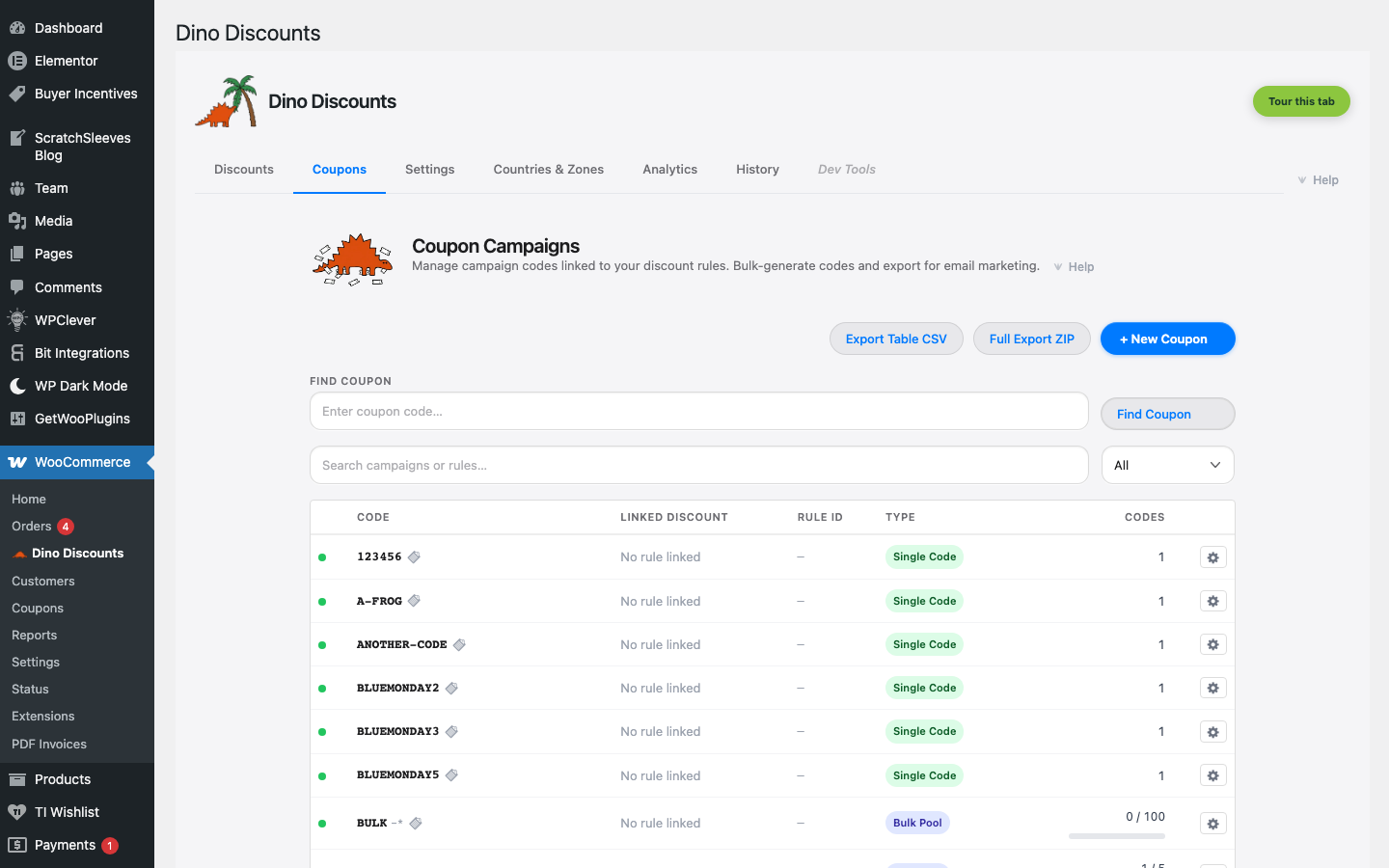Expand the Help link near tabs
The height and width of the screenshot is (868, 1389).
pos(1318,180)
